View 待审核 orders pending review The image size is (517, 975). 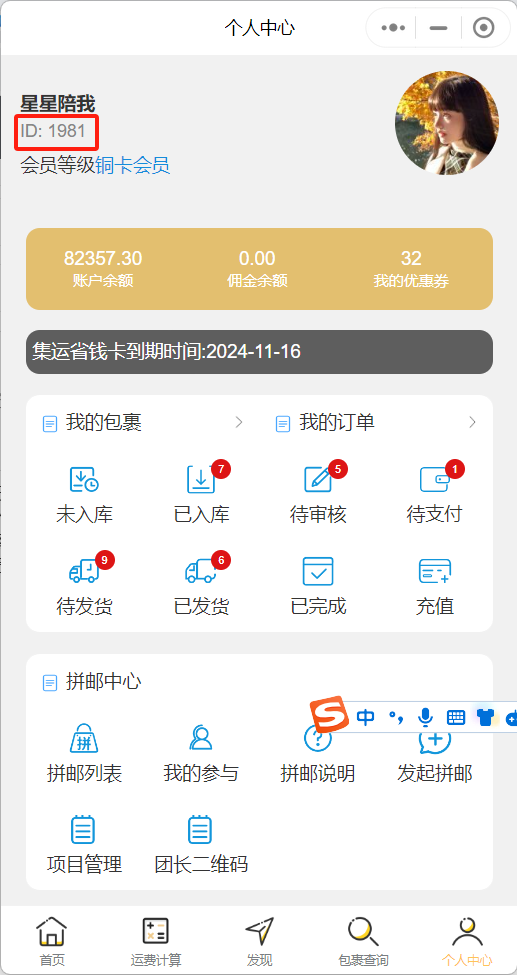coord(317,479)
